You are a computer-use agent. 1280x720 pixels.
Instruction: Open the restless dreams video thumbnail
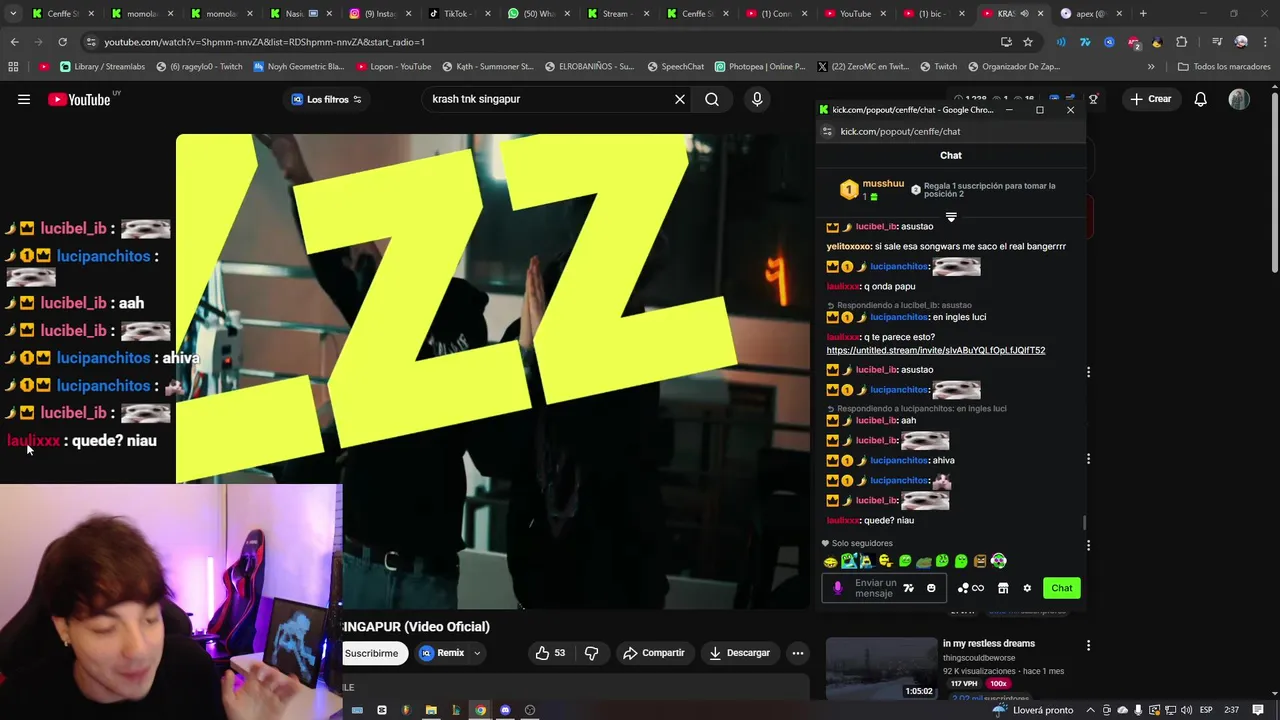coord(881,667)
